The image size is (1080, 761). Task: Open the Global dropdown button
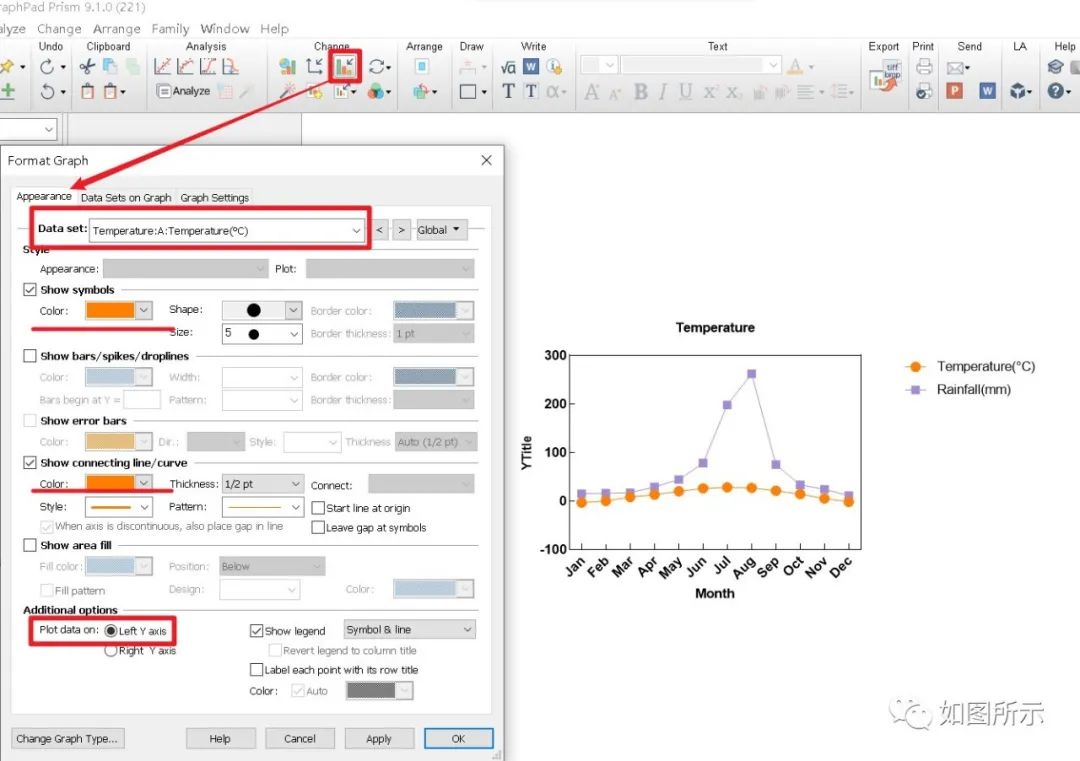(441, 230)
